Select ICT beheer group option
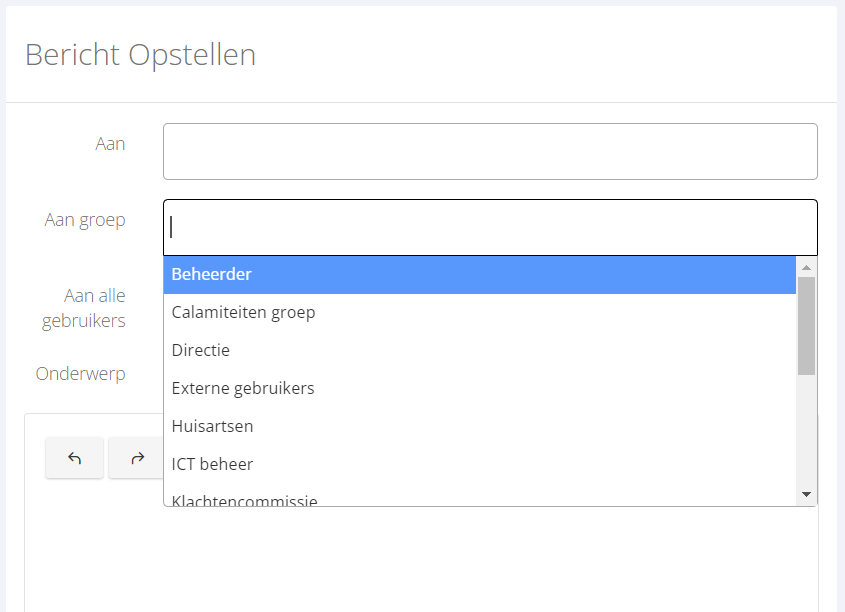This screenshot has height=612, width=845. click(480, 464)
